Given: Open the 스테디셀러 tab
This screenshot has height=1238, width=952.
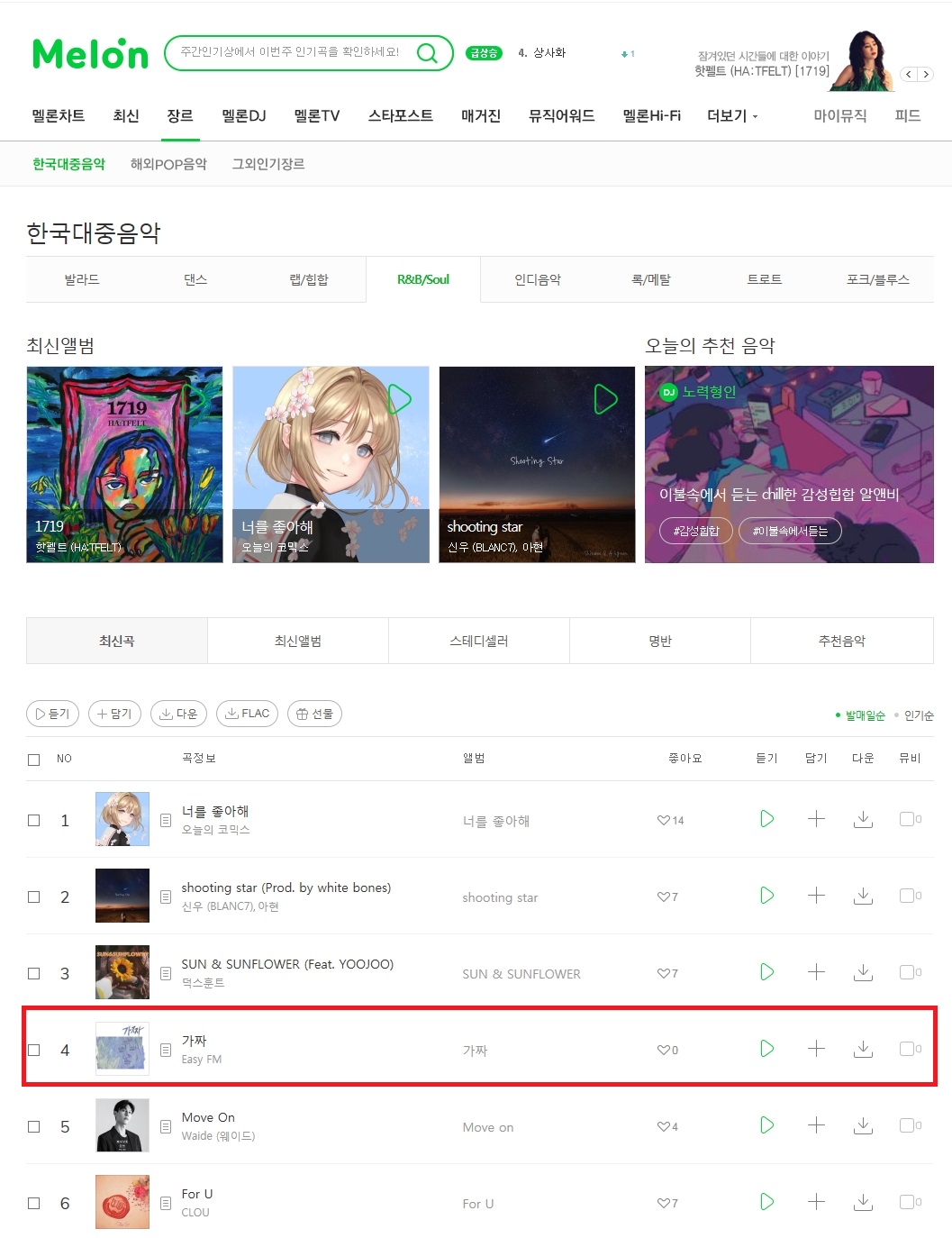Looking at the screenshot, I should point(479,641).
